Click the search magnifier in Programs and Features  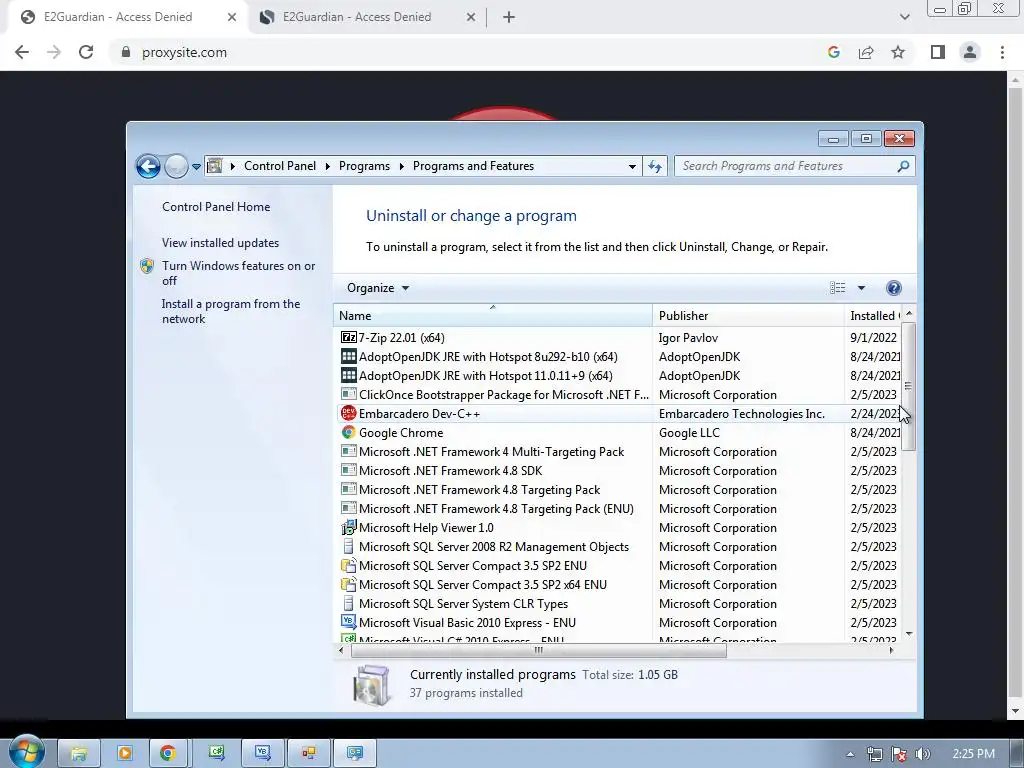[903, 167]
